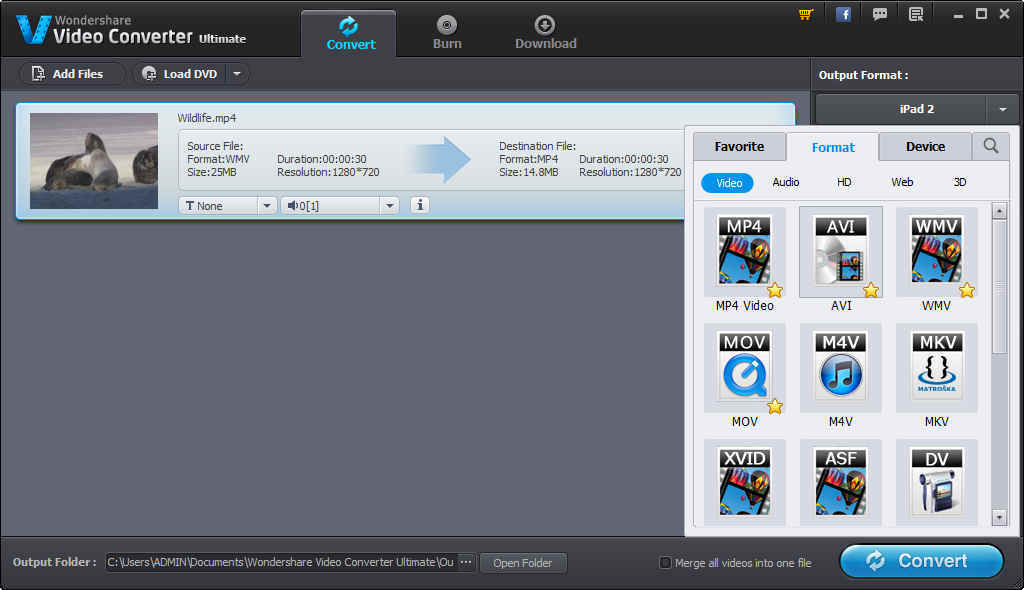Open the shopping cart in the title bar

coord(805,14)
